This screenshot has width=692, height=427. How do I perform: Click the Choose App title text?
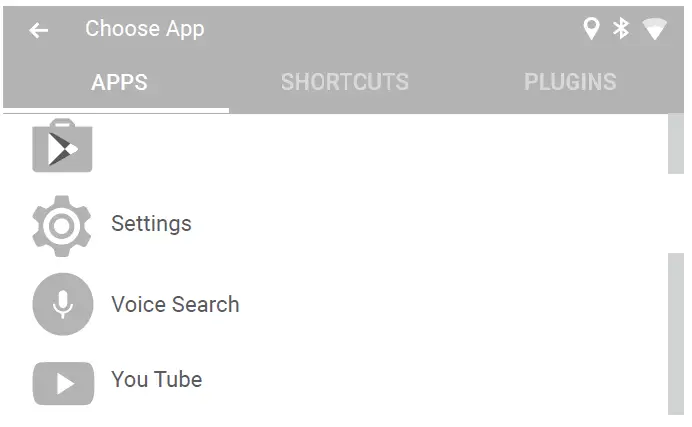(144, 29)
